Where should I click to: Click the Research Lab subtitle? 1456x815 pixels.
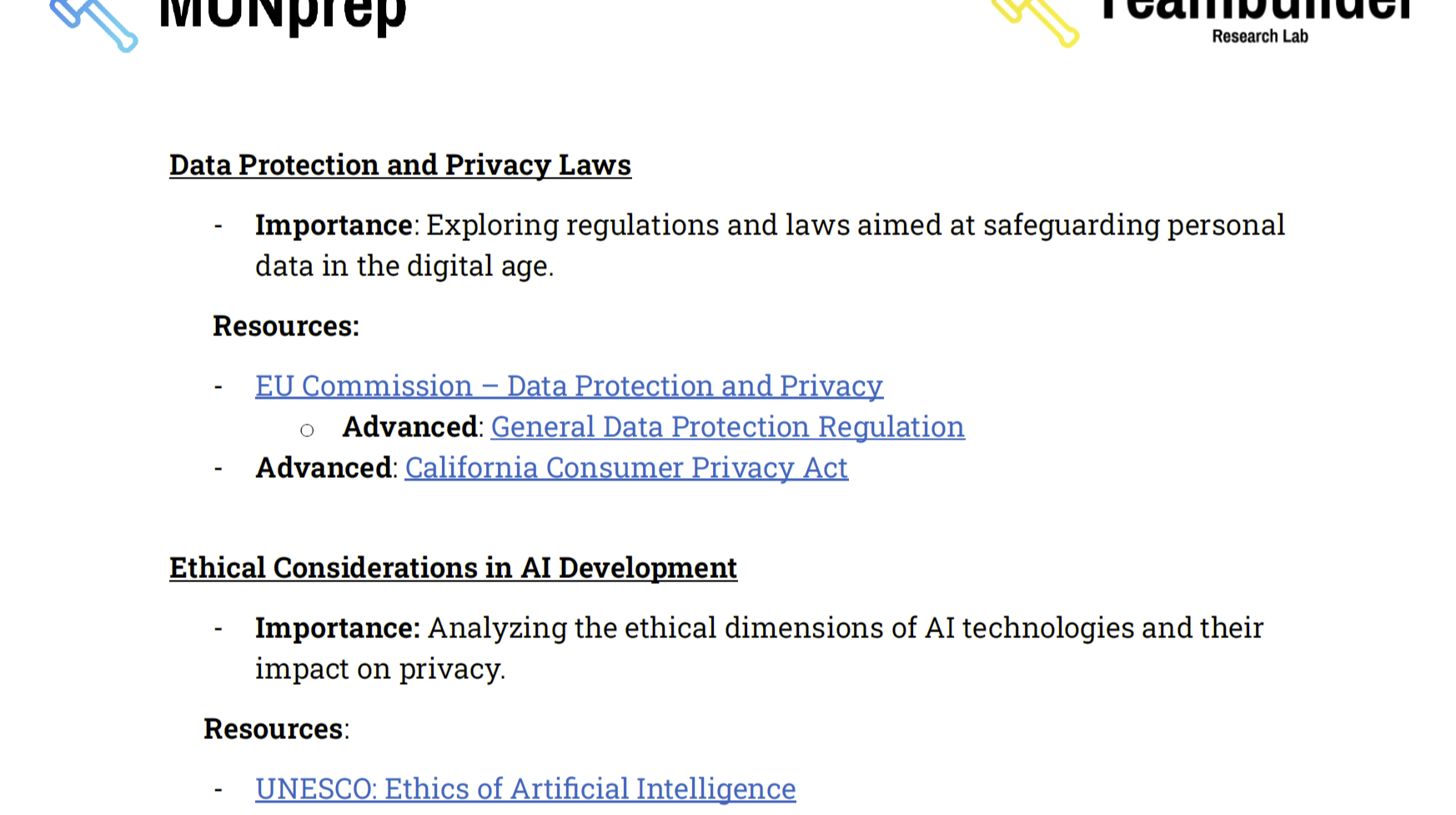pyautogui.click(x=1259, y=37)
